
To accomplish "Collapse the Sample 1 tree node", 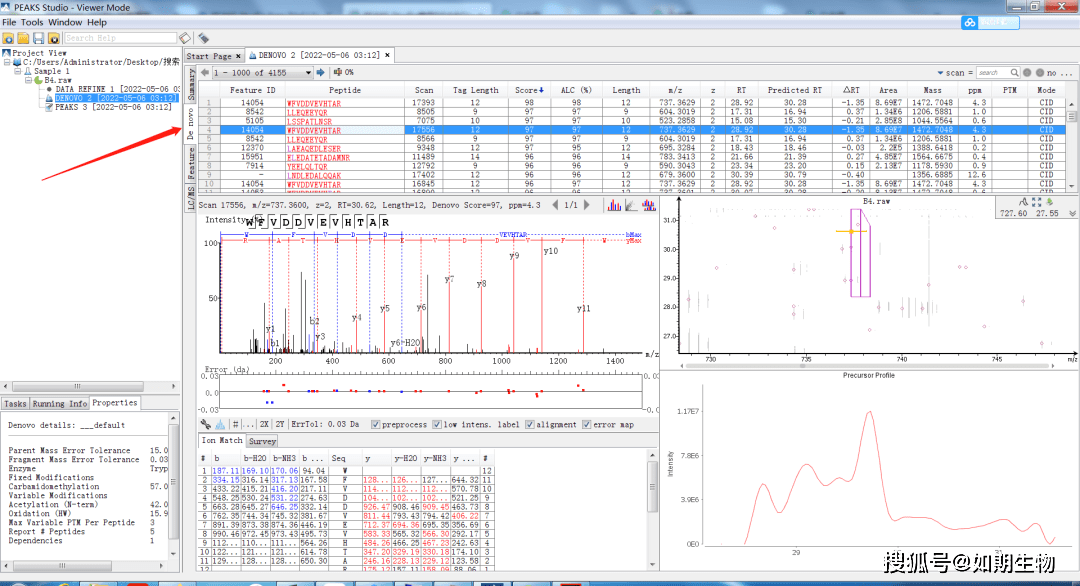I will tap(17, 72).
